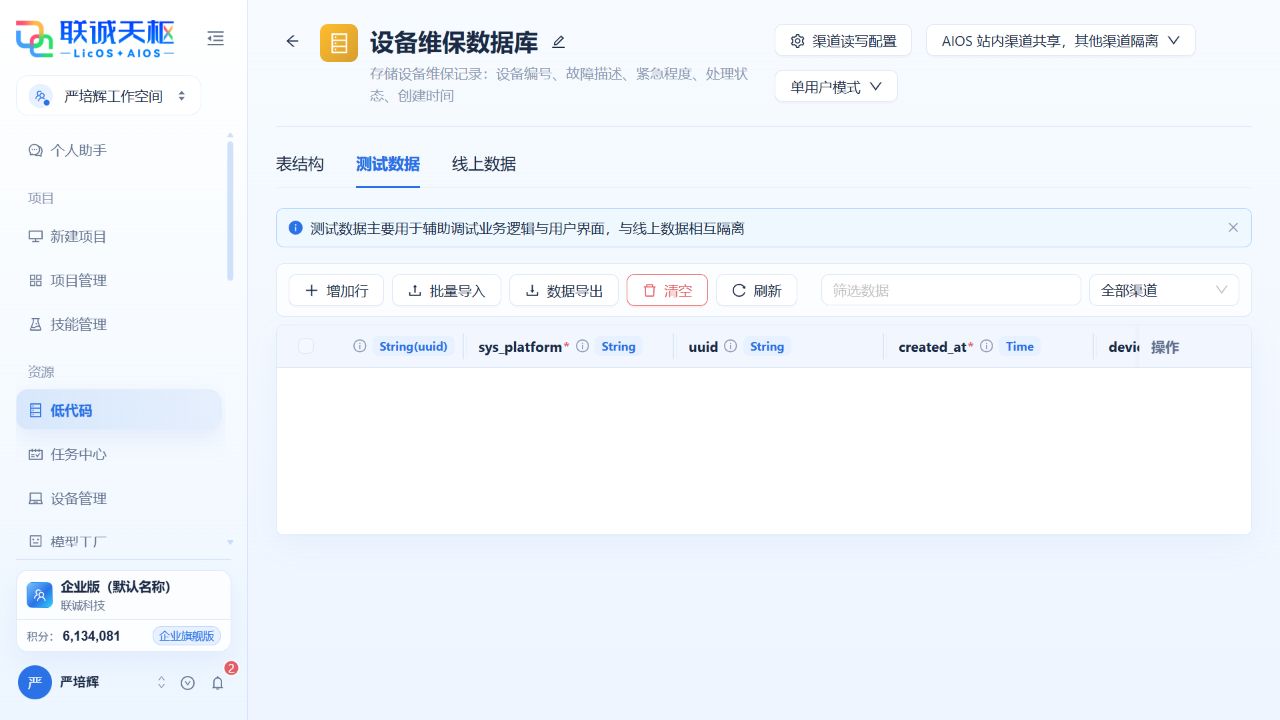
Task: Expand the user menu arrows beside 严培辉
Action: tap(162, 683)
